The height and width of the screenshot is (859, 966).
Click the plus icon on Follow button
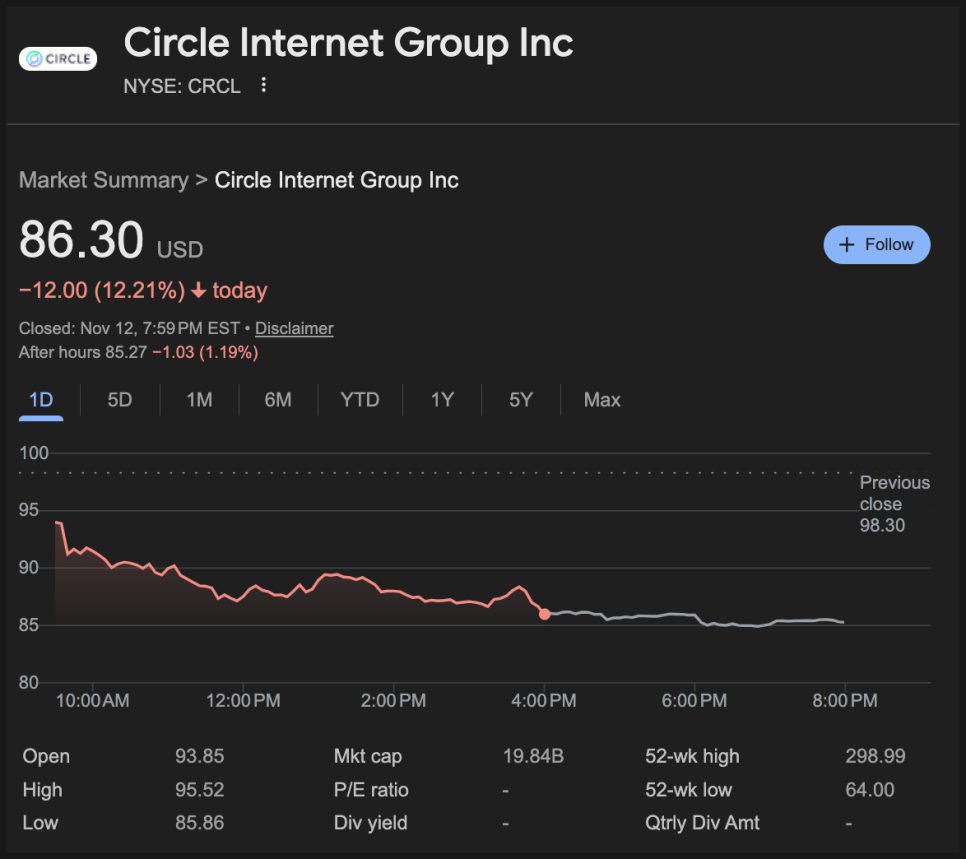[846, 245]
